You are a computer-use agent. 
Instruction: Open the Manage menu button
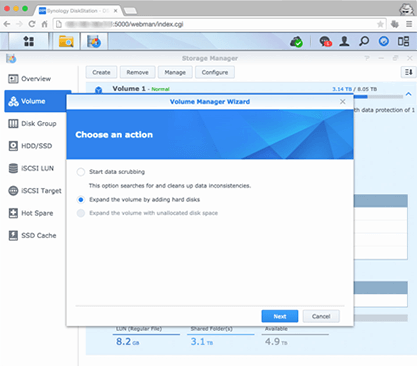(175, 72)
